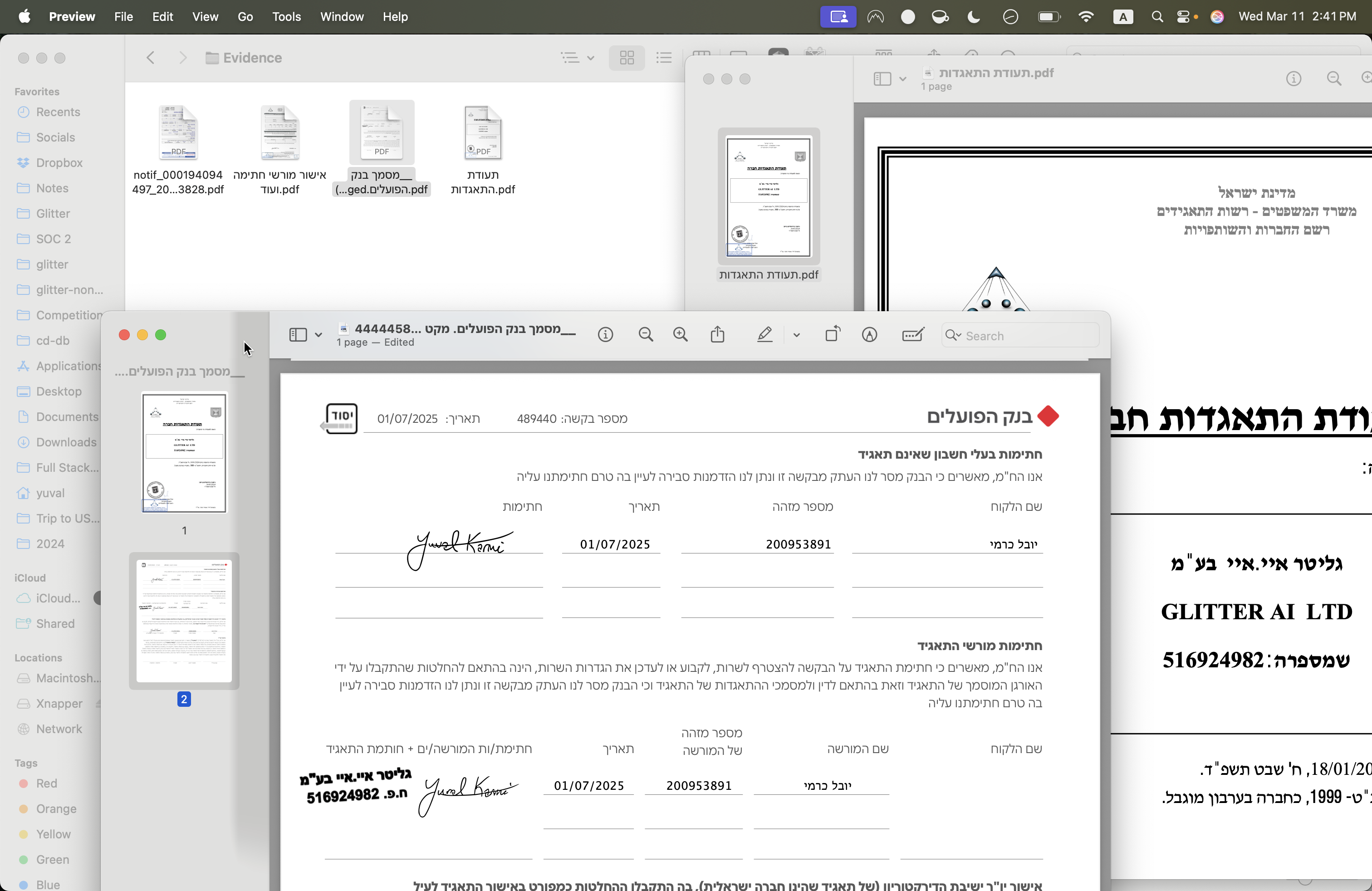Switch Finder to list view
Image resolution: width=1372 pixels, height=891 pixels.
[664, 58]
